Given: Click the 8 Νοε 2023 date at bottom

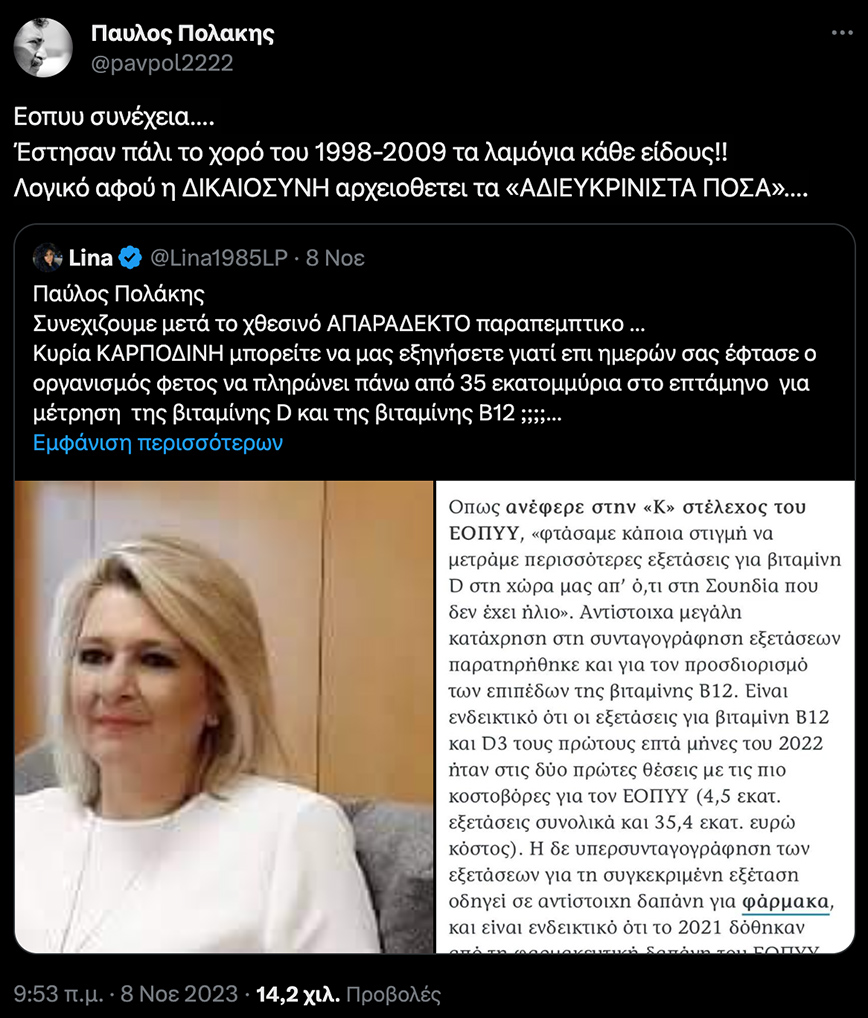Looking at the screenshot, I should click(179, 994).
